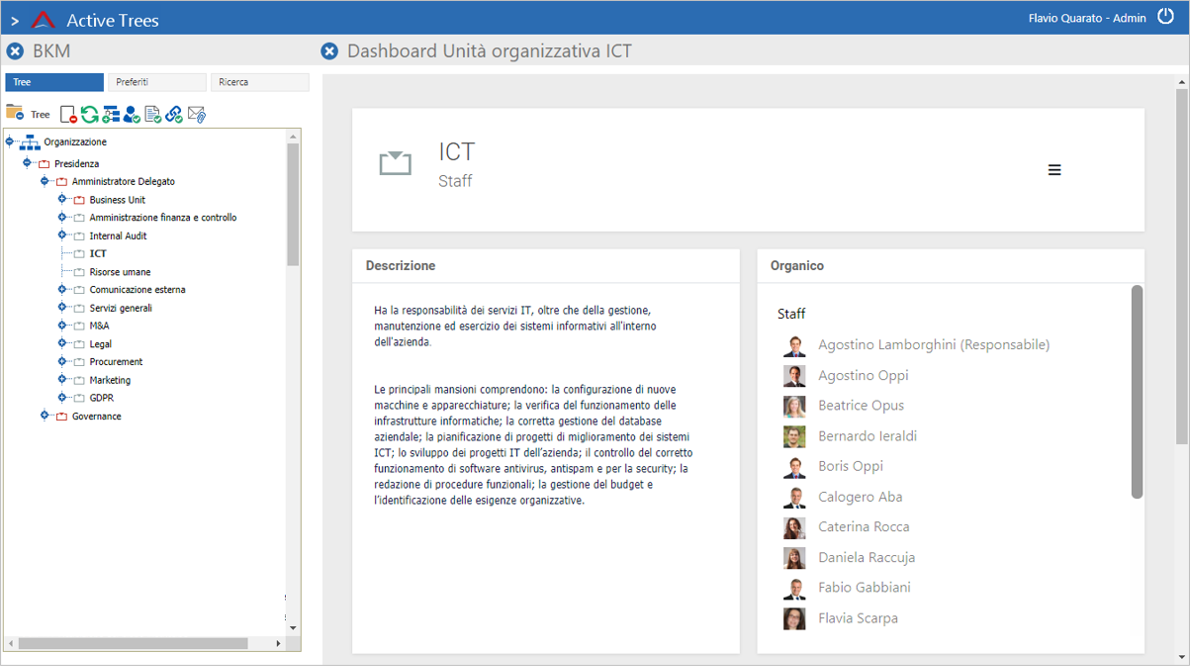Click the power logout icon
The image size is (1190, 666).
(1166, 17)
